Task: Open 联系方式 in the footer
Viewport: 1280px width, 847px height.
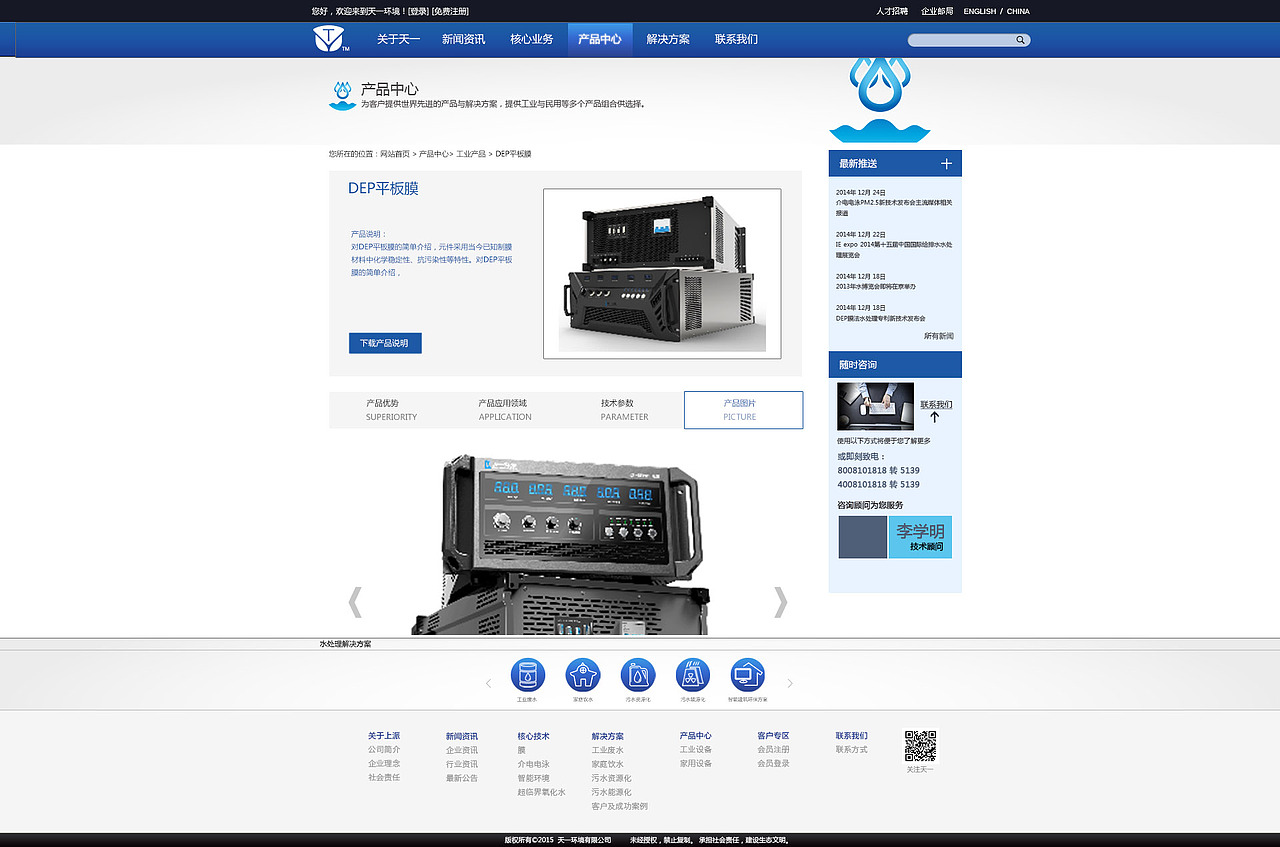Action: (x=852, y=750)
